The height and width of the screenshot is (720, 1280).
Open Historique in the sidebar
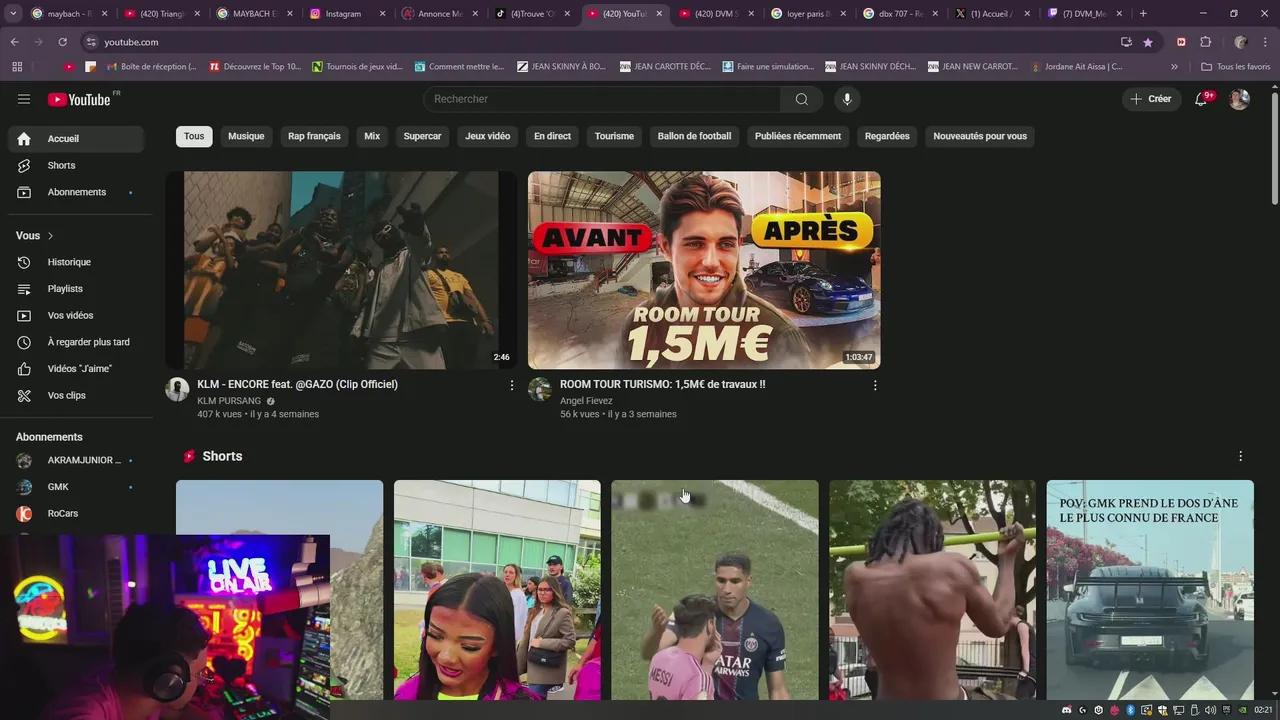tap(76, 262)
